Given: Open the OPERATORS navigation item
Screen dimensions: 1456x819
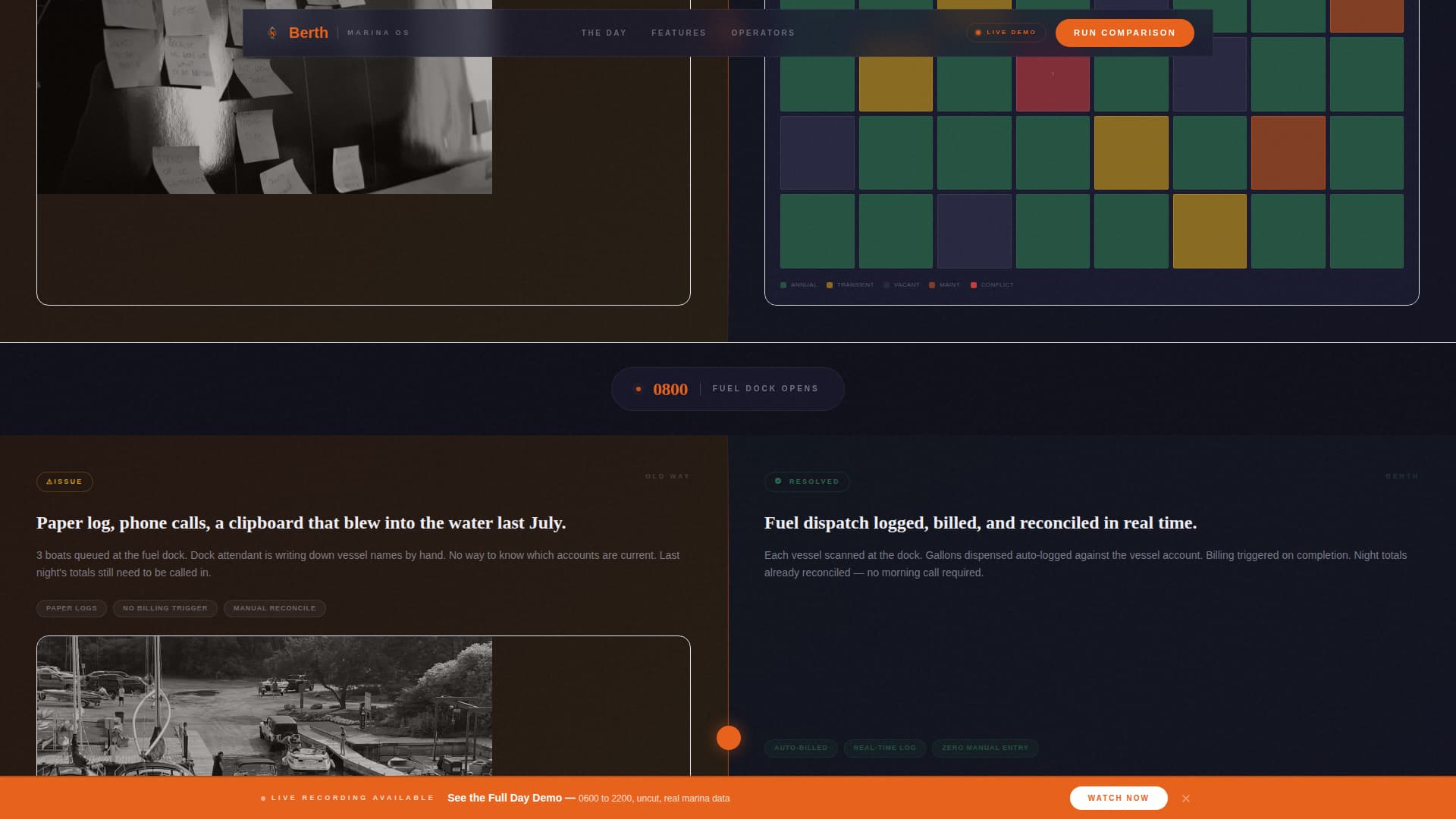Looking at the screenshot, I should pos(762,33).
